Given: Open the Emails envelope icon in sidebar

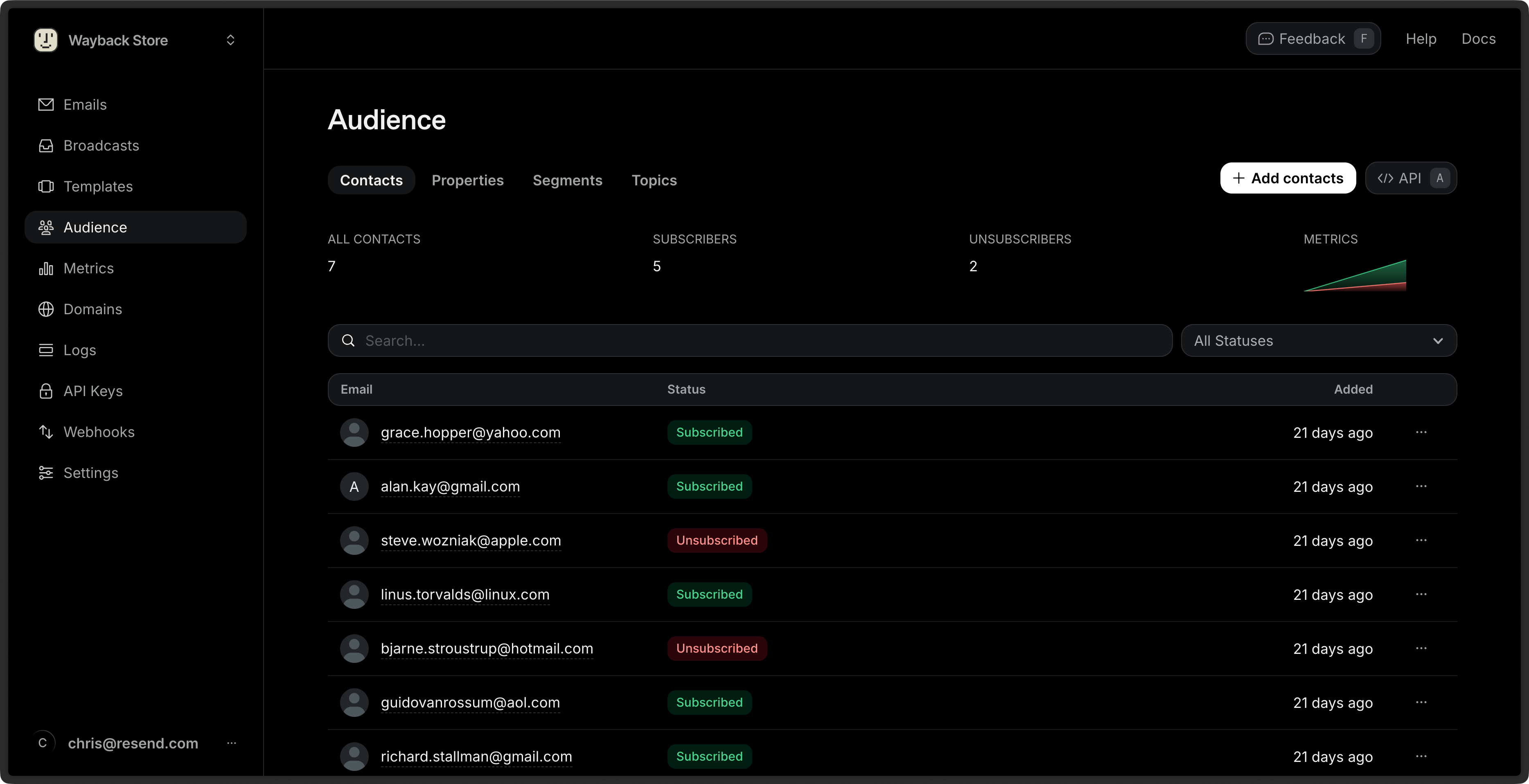Looking at the screenshot, I should pos(46,104).
